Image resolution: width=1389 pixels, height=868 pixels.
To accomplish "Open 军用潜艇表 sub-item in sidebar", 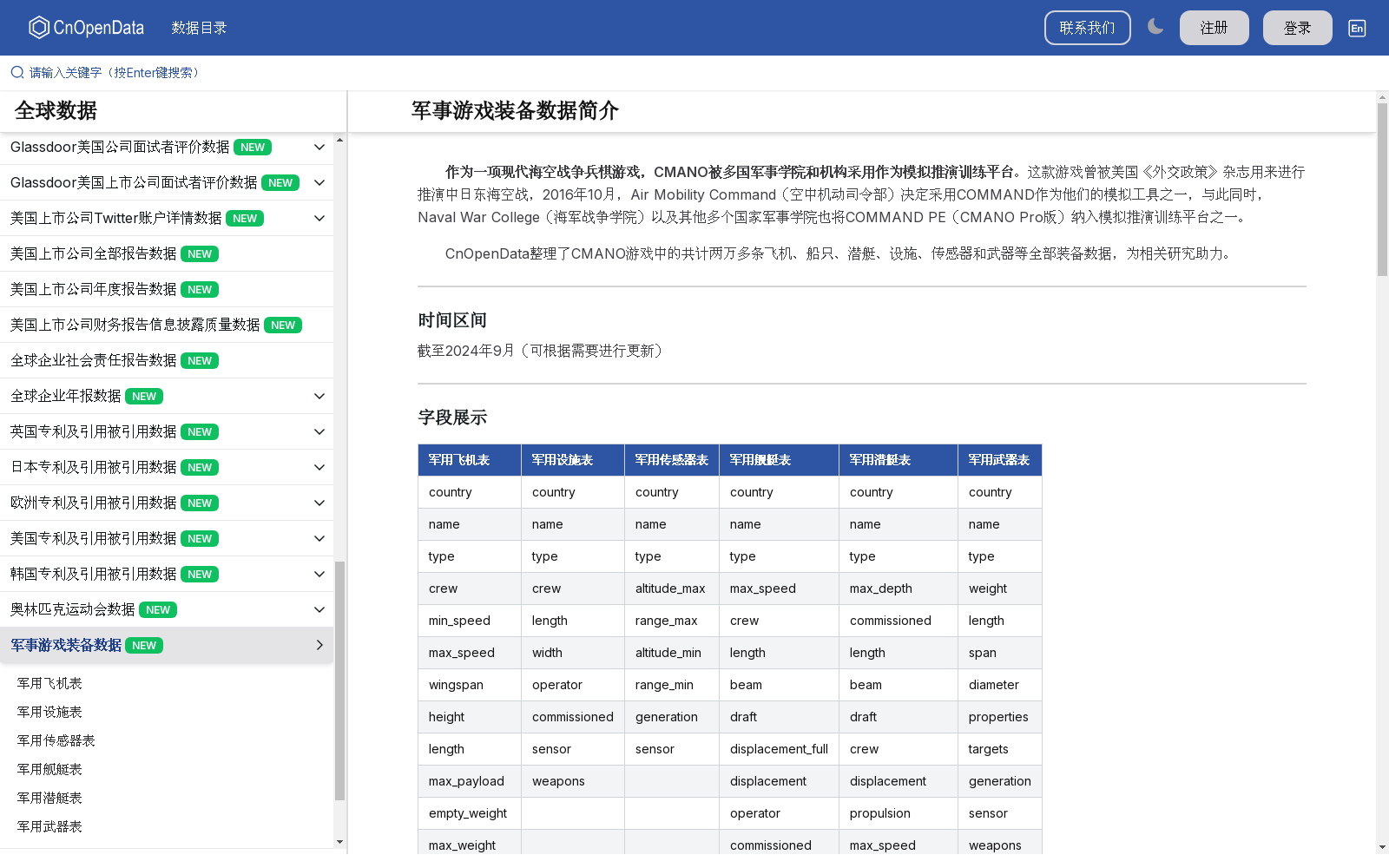I will (x=49, y=799).
